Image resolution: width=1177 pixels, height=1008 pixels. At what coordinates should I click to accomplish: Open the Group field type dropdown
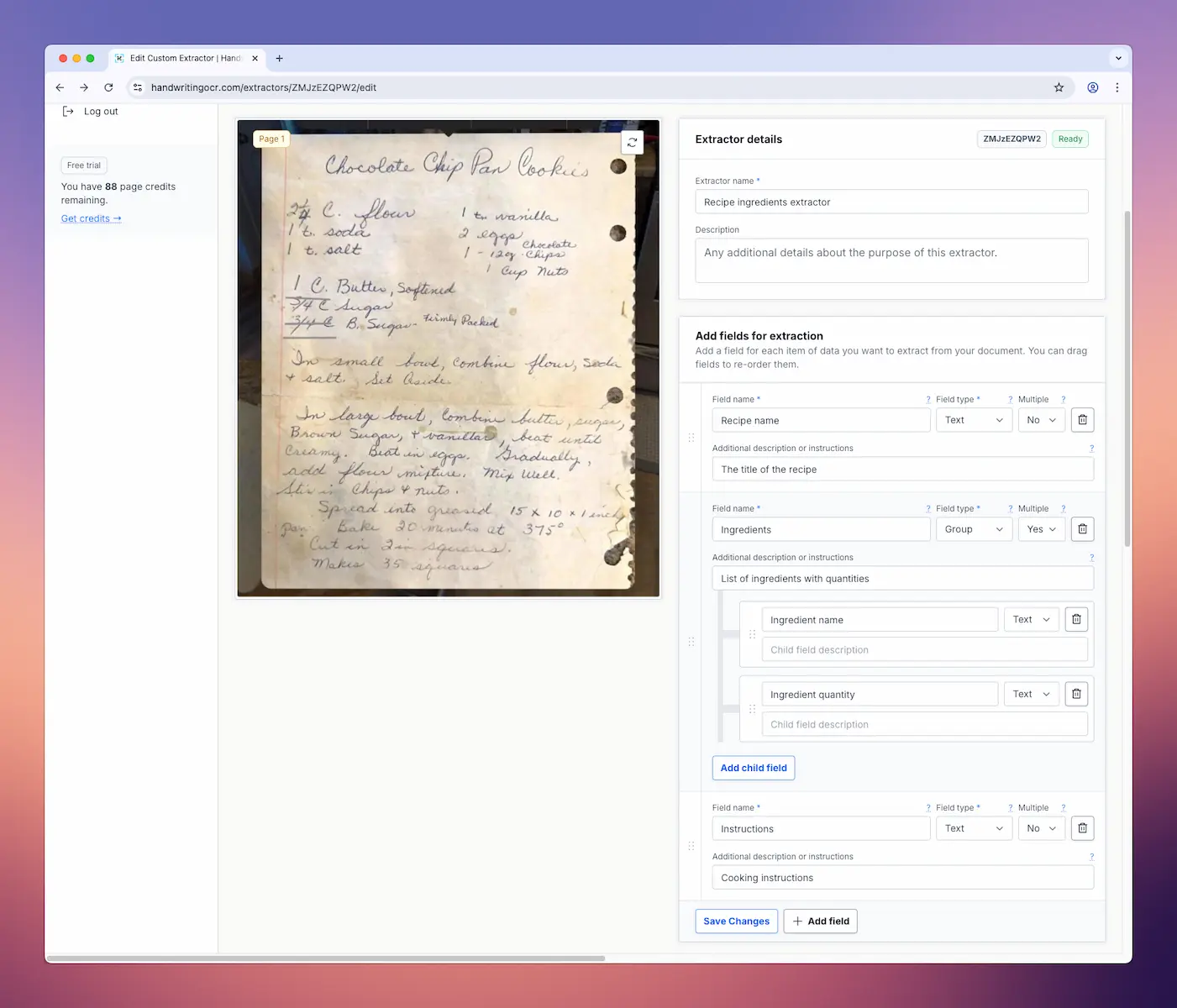974,528
